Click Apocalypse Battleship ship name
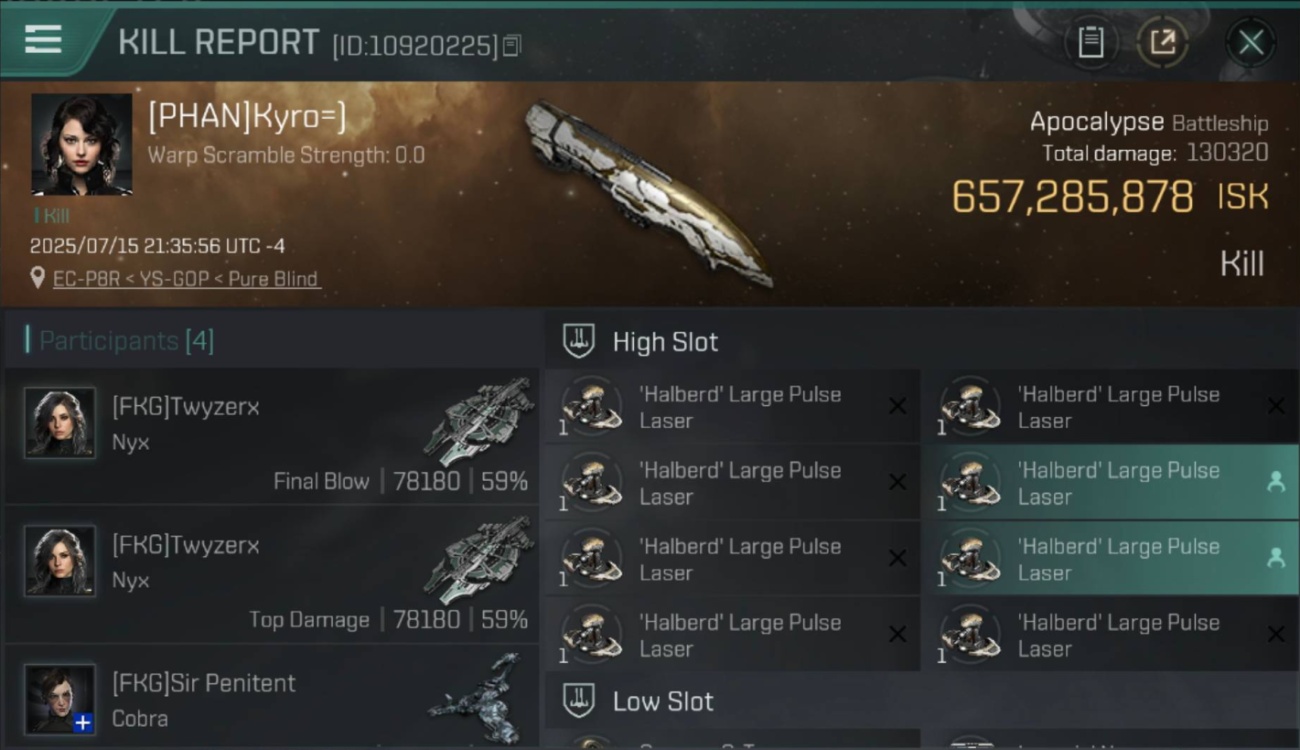 [x=1148, y=122]
